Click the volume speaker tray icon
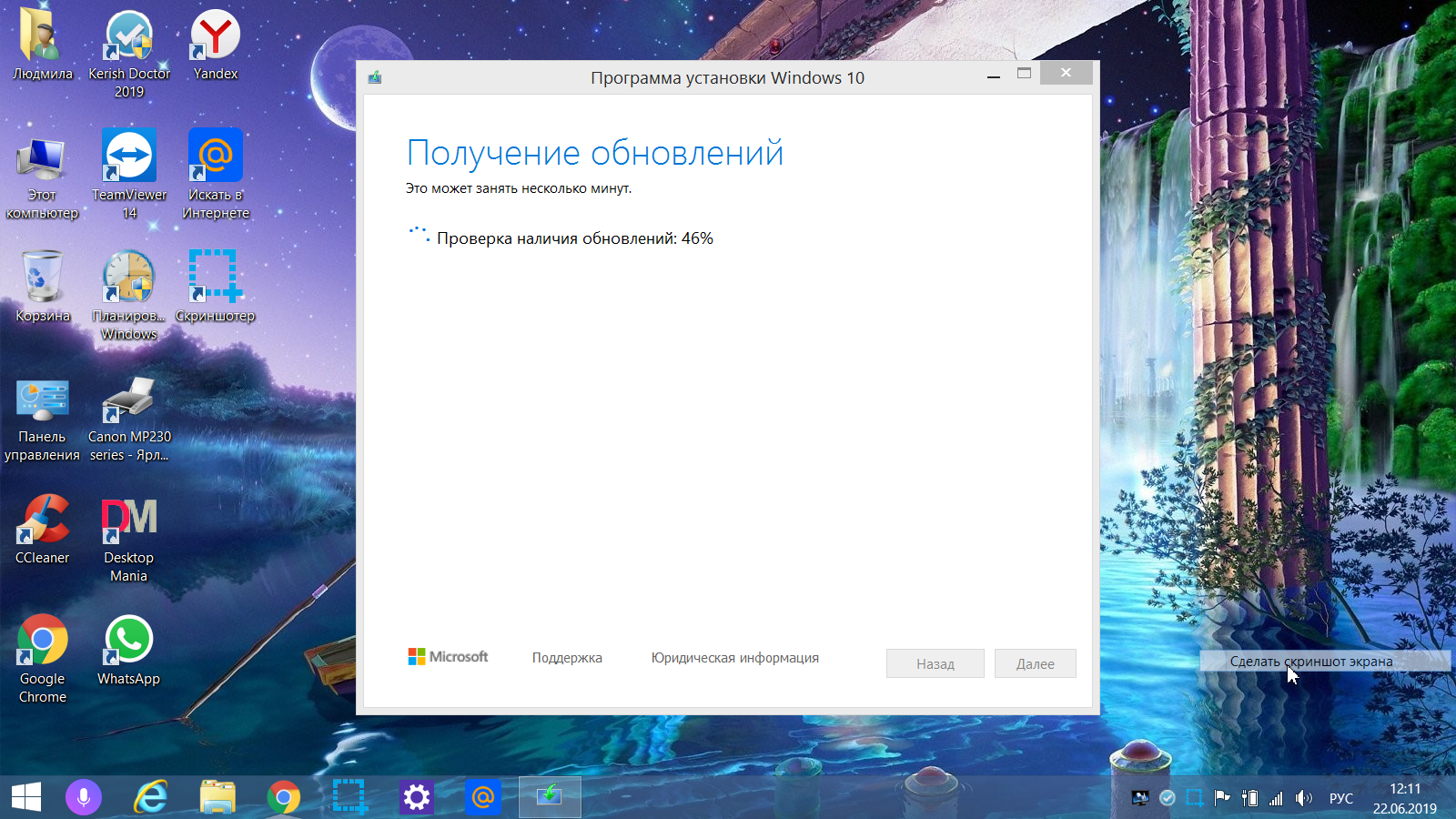 [x=1304, y=798]
